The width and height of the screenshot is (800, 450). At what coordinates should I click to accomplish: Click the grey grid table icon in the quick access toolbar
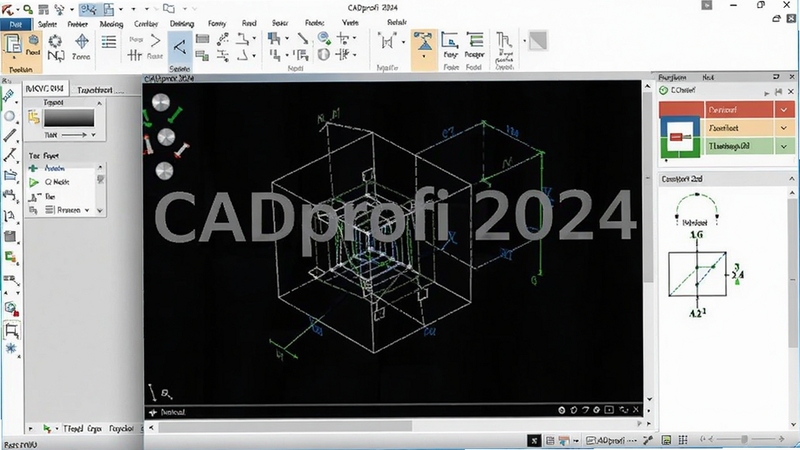(44, 9)
